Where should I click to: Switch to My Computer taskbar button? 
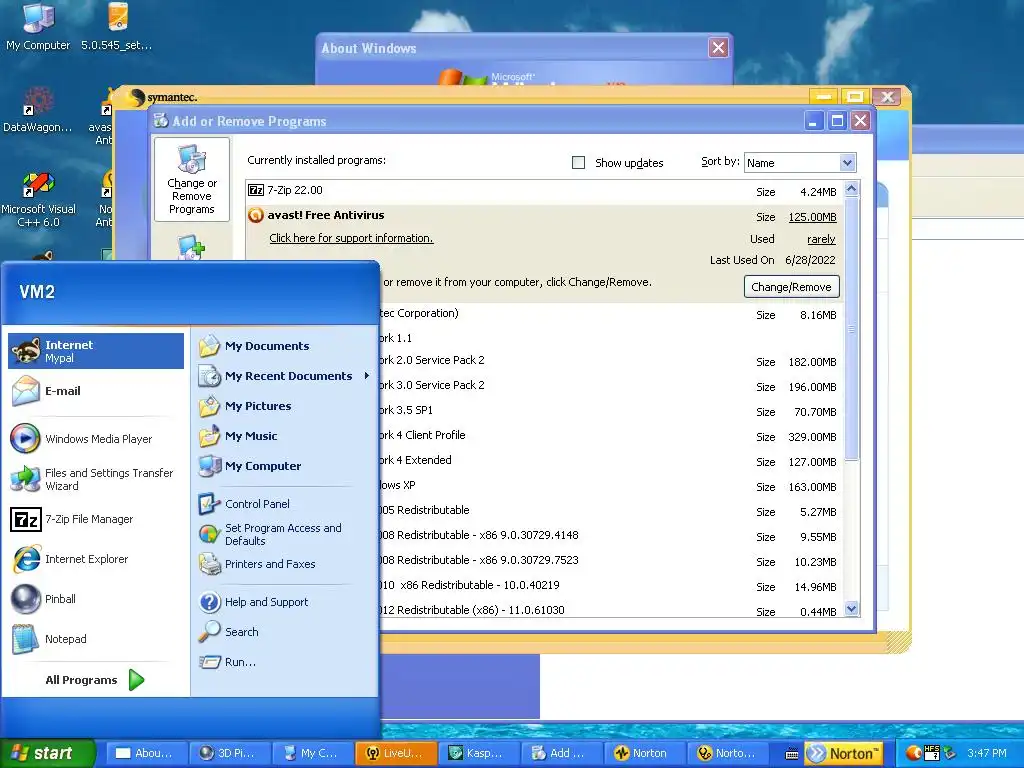pyautogui.click(x=312, y=753)
